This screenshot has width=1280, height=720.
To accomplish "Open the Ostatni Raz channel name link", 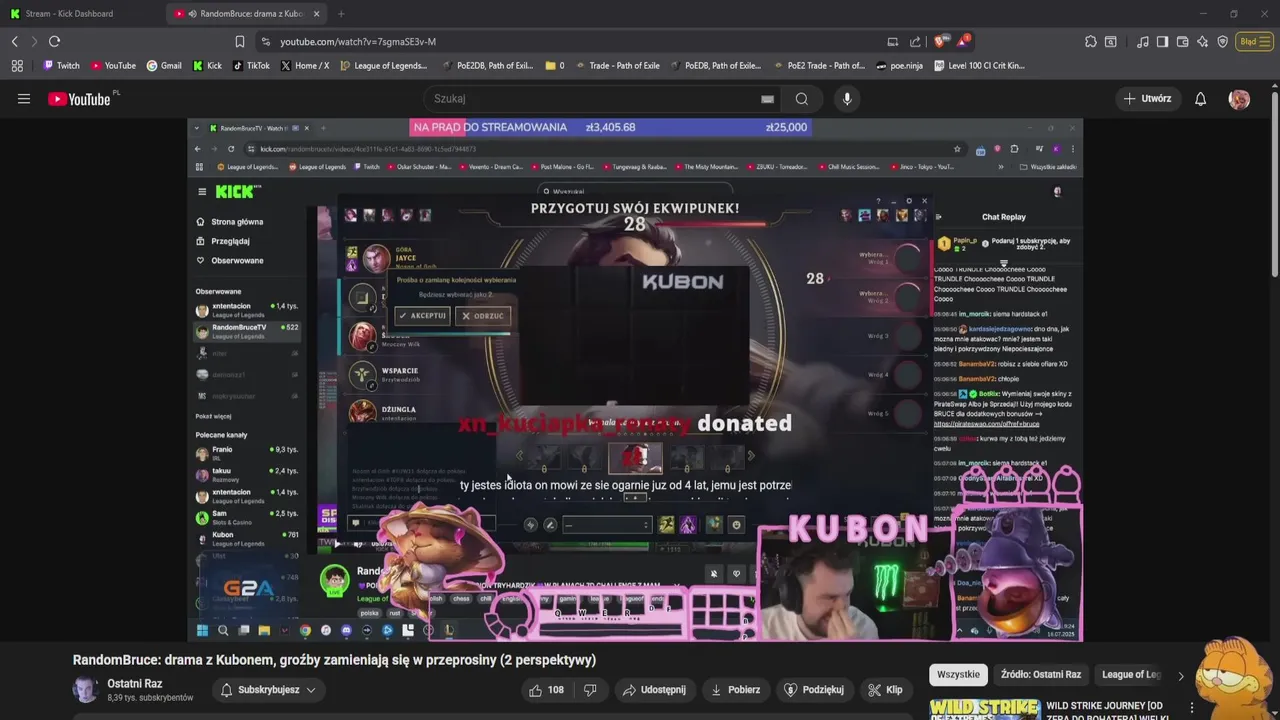I will (x=135, y=684).
